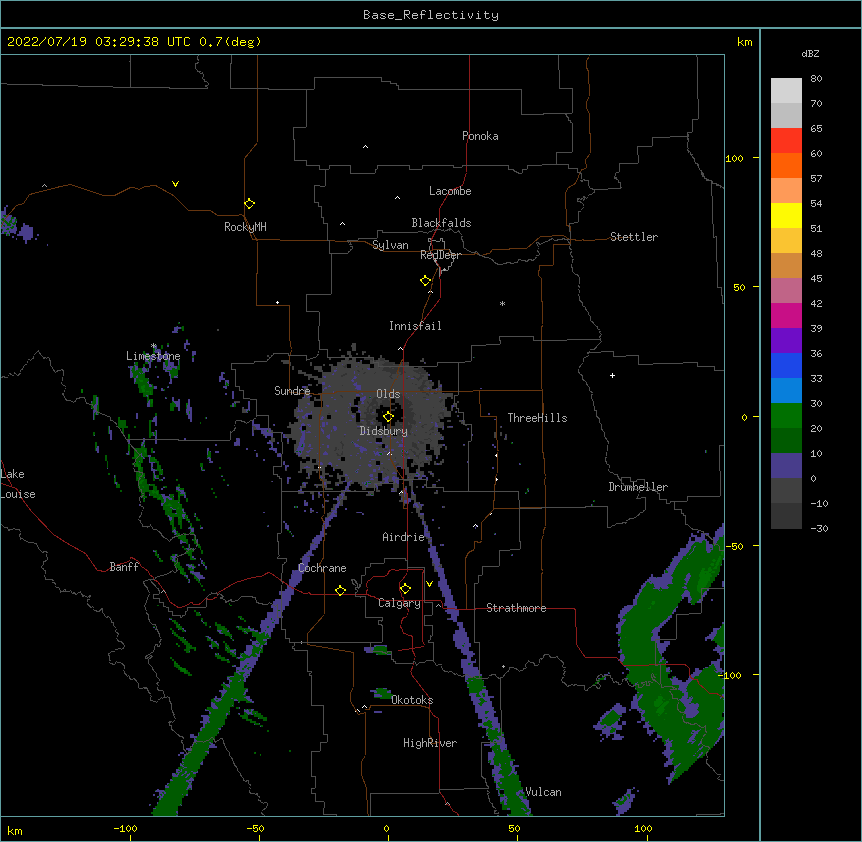This screenshot has height=842, width=862.
Task: Click the Calgary city label
Action: 399,603
